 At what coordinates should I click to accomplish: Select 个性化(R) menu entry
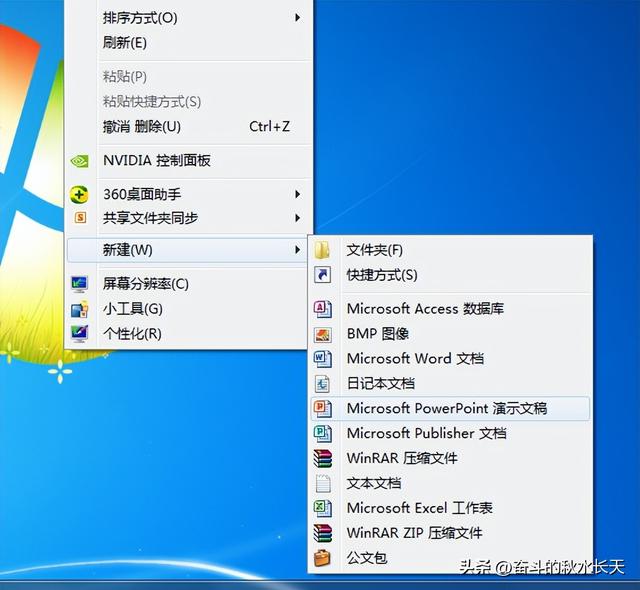click(x=132, y=334)
